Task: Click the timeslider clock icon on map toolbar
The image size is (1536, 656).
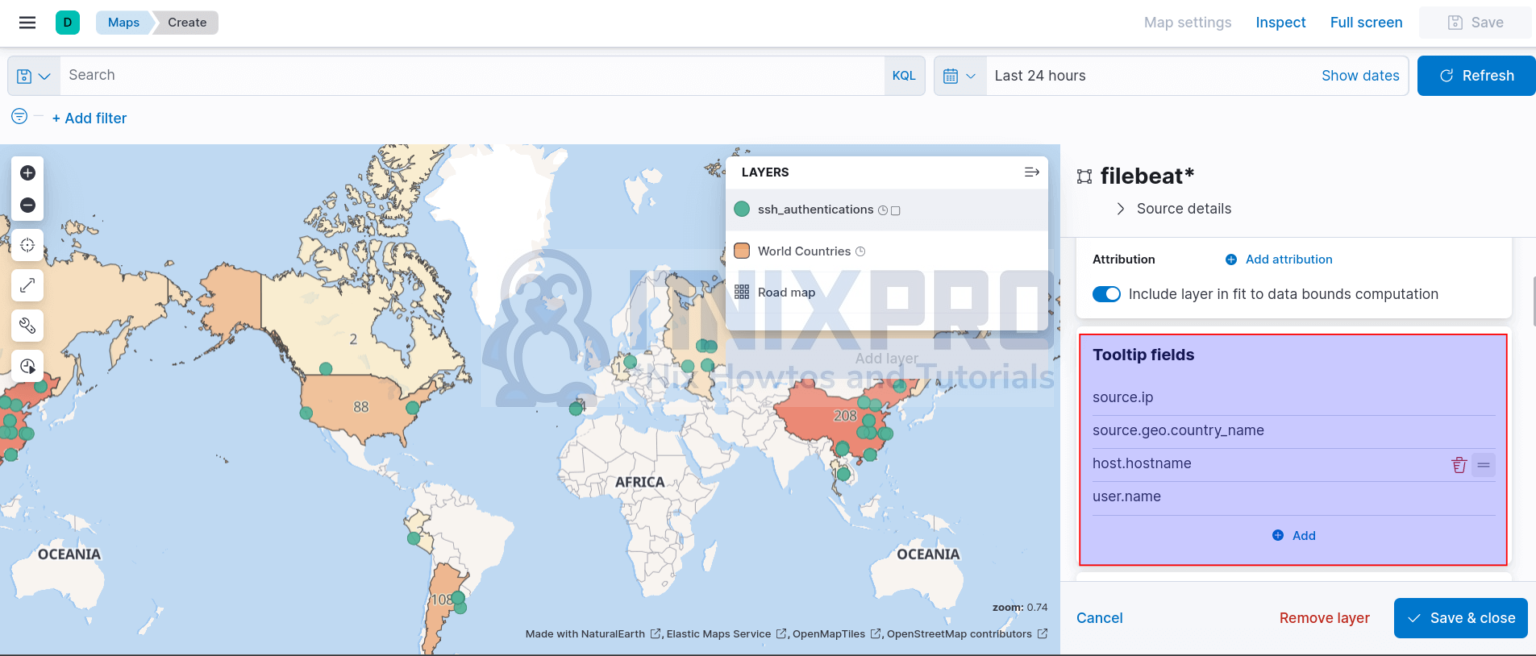Action: tap(27, 364)
